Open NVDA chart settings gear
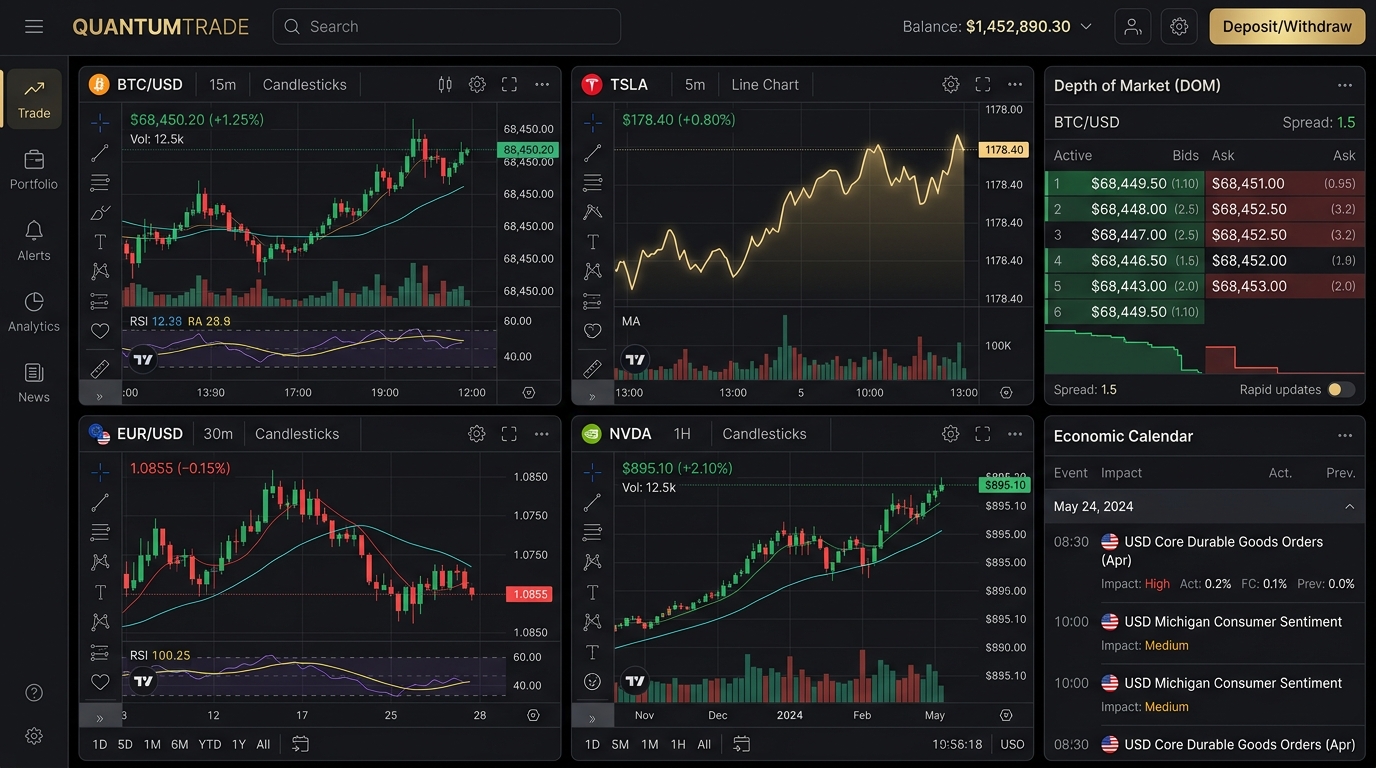 point(951,434)
